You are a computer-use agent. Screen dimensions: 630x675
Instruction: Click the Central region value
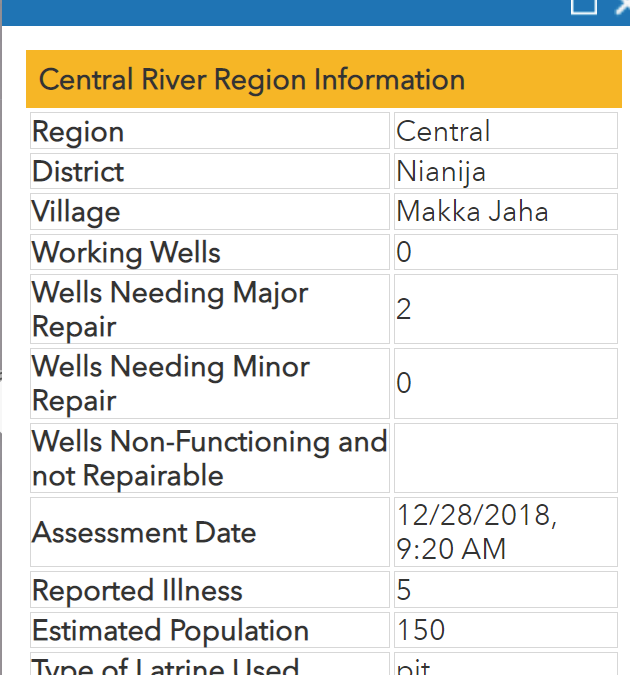click(x=506, y=131)
